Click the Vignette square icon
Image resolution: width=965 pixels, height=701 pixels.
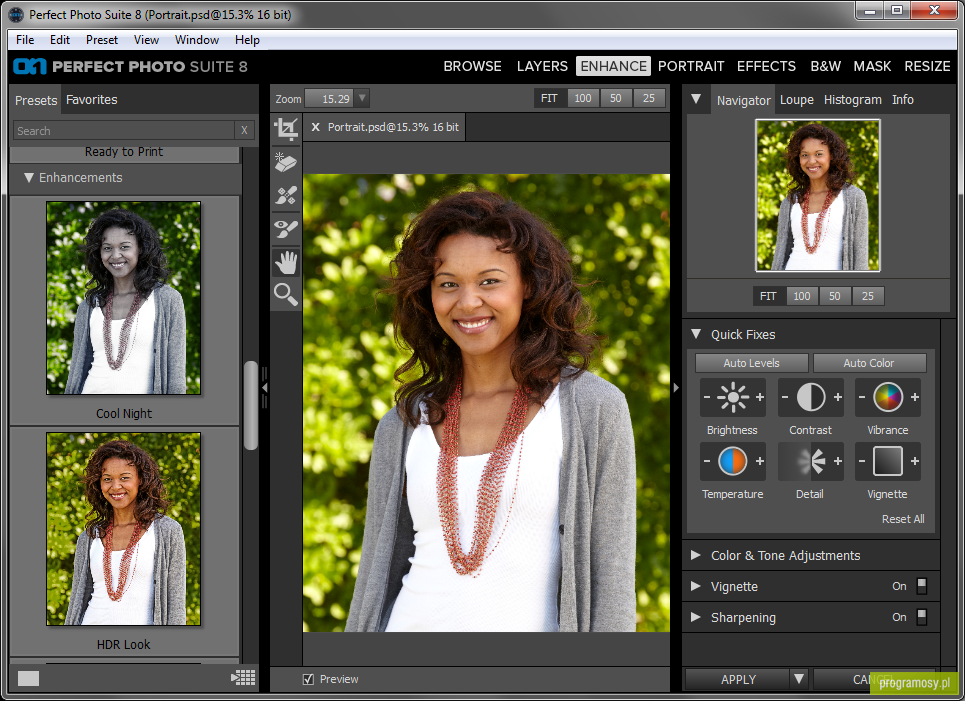pos(888,461)
